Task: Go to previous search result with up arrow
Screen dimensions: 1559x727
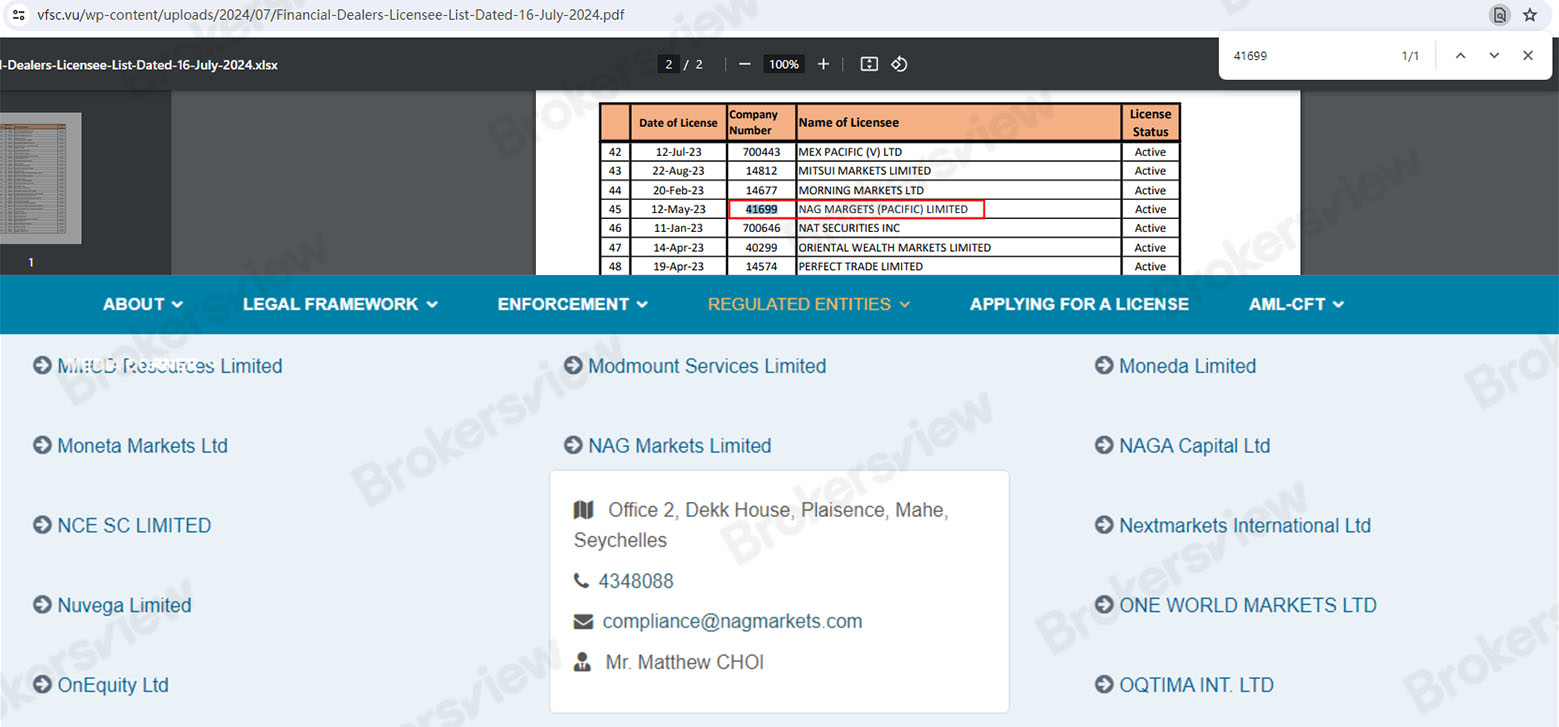Action: coord(1461,56)
